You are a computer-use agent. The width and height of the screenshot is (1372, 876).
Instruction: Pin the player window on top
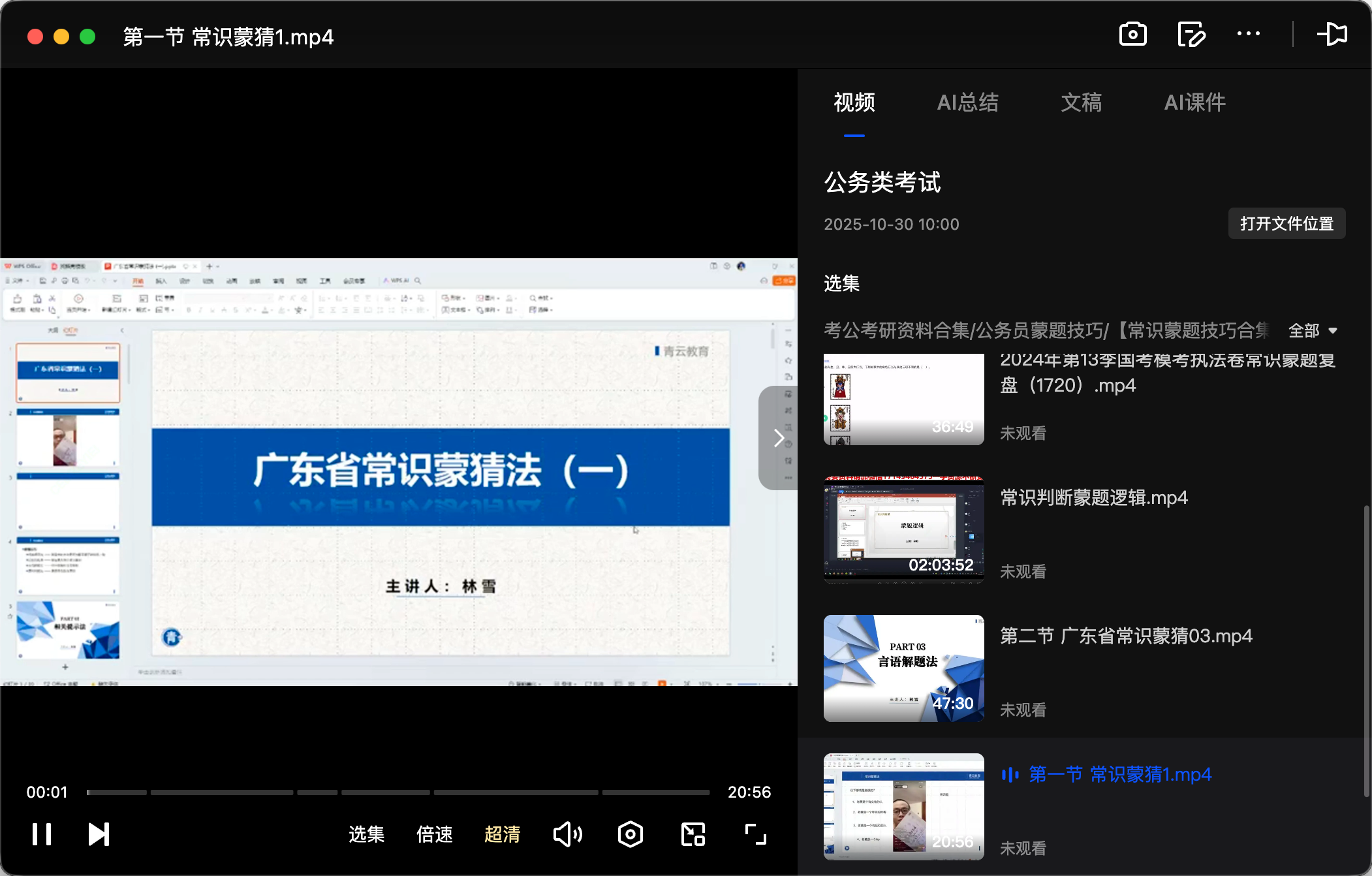[x=1333, y=33]
